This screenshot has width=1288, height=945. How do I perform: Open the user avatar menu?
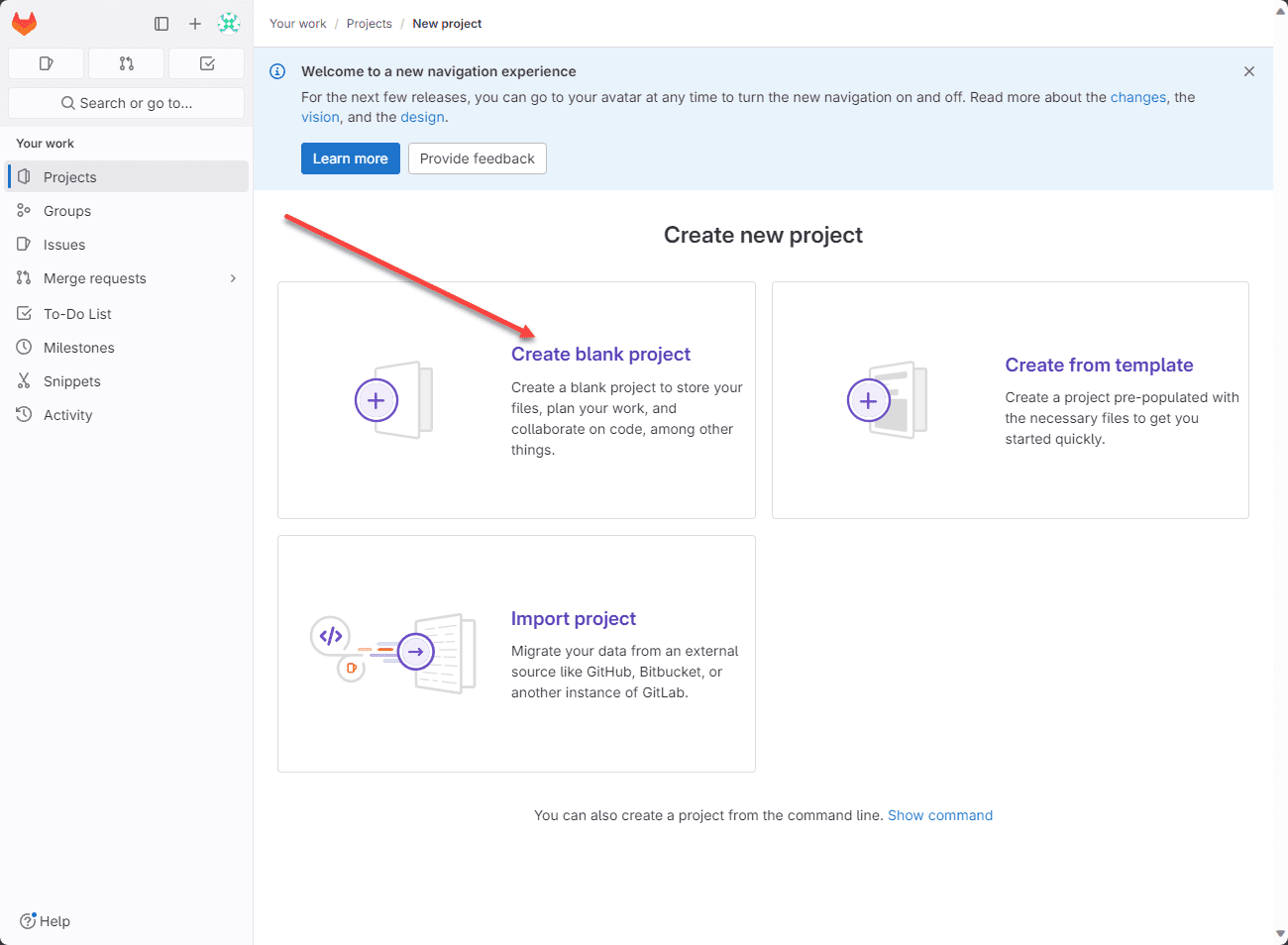229,24
